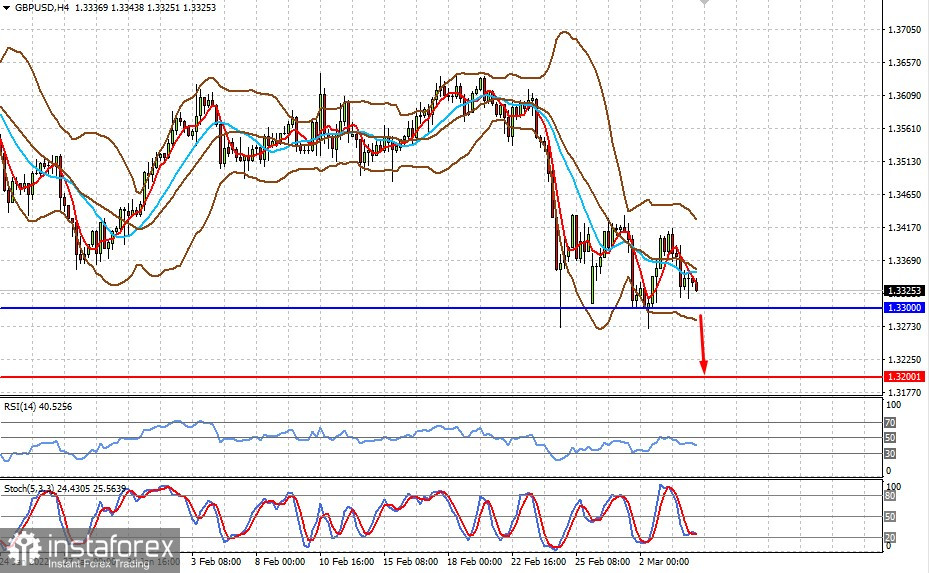Click price axis value 1.35610
This screenshot has width=930, height=573.
pyautogui.click(x=904, y=128)
